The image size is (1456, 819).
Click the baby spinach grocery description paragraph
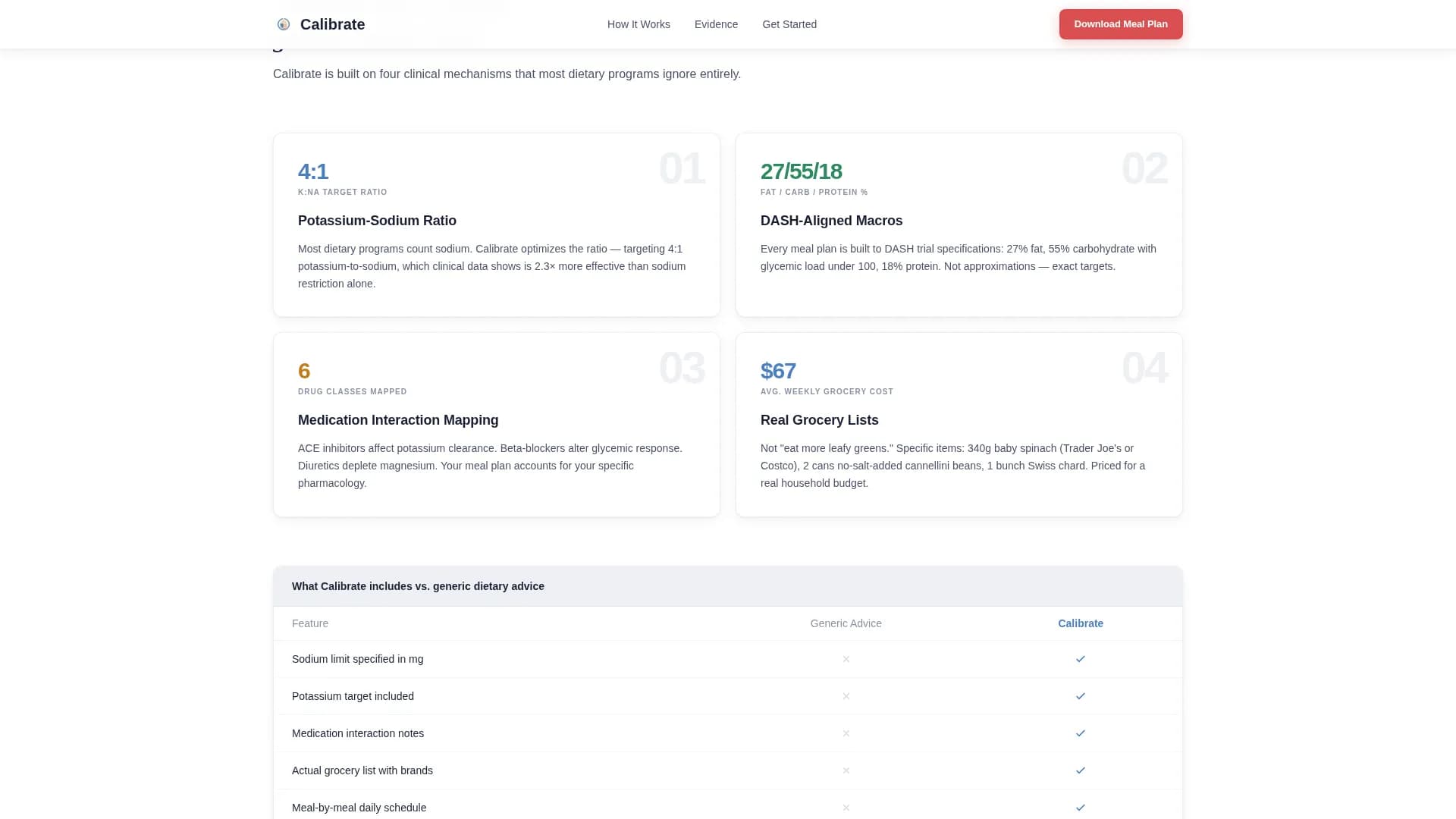coord(953,466)
